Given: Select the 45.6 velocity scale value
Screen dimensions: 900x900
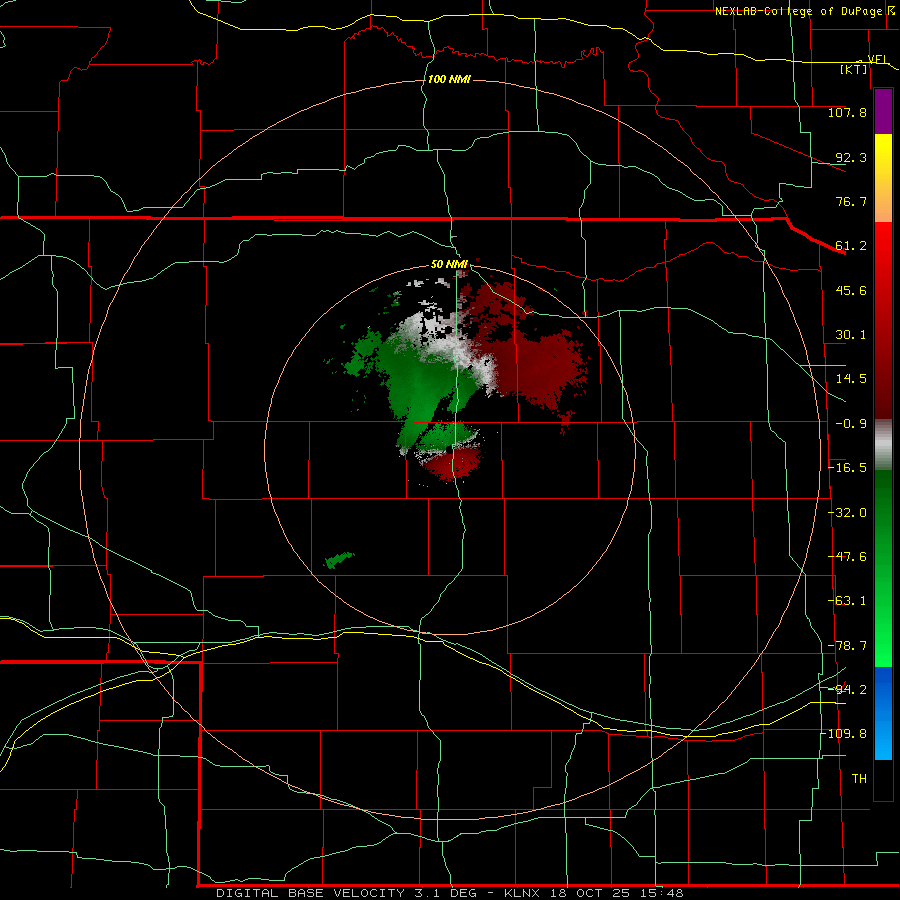Looking at the screenshot, I should pyautogui.click(x=851, y=290).
